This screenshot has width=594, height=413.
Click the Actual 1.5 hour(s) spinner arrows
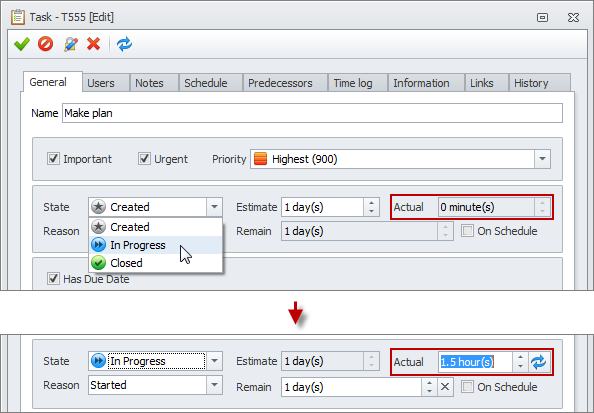pos(521,362)
